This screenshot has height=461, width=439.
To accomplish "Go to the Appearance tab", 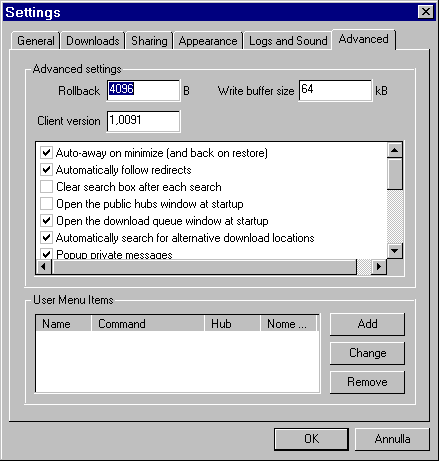I will [208, 41].
